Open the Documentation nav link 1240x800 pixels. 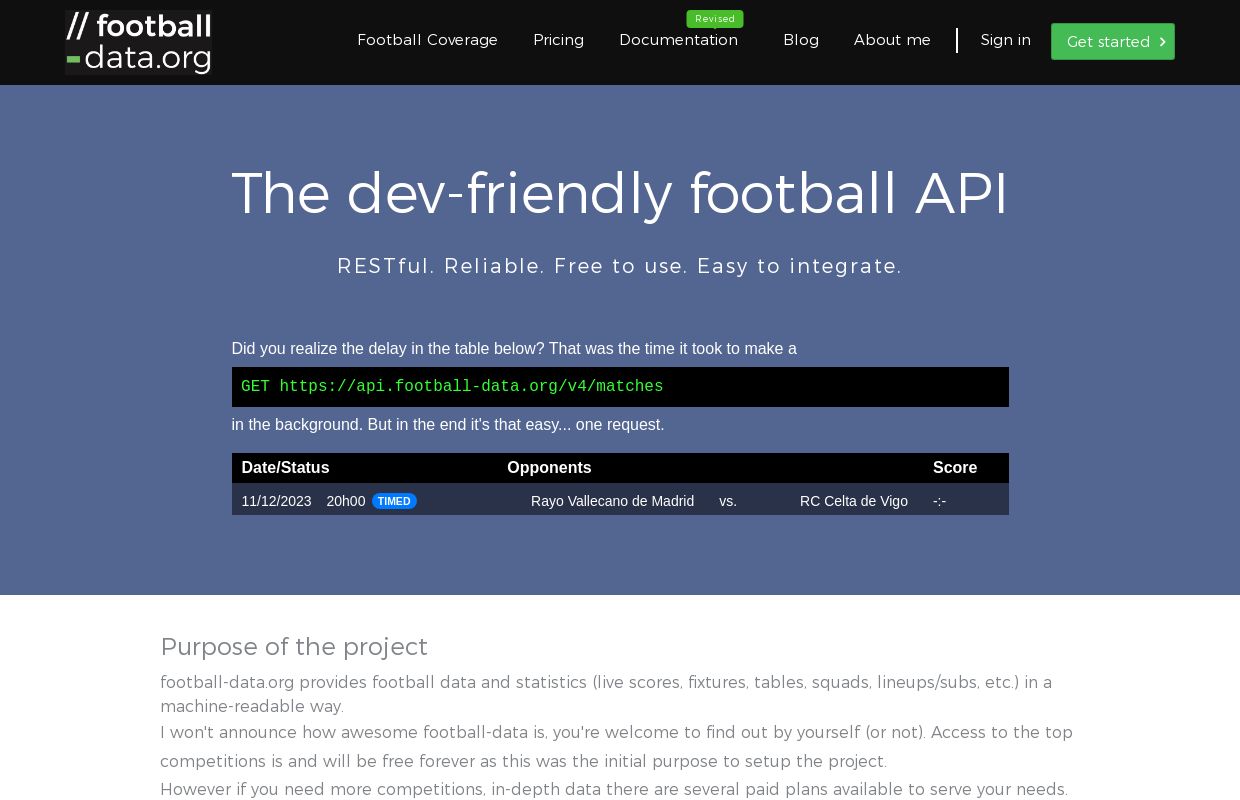click(678, 40)
